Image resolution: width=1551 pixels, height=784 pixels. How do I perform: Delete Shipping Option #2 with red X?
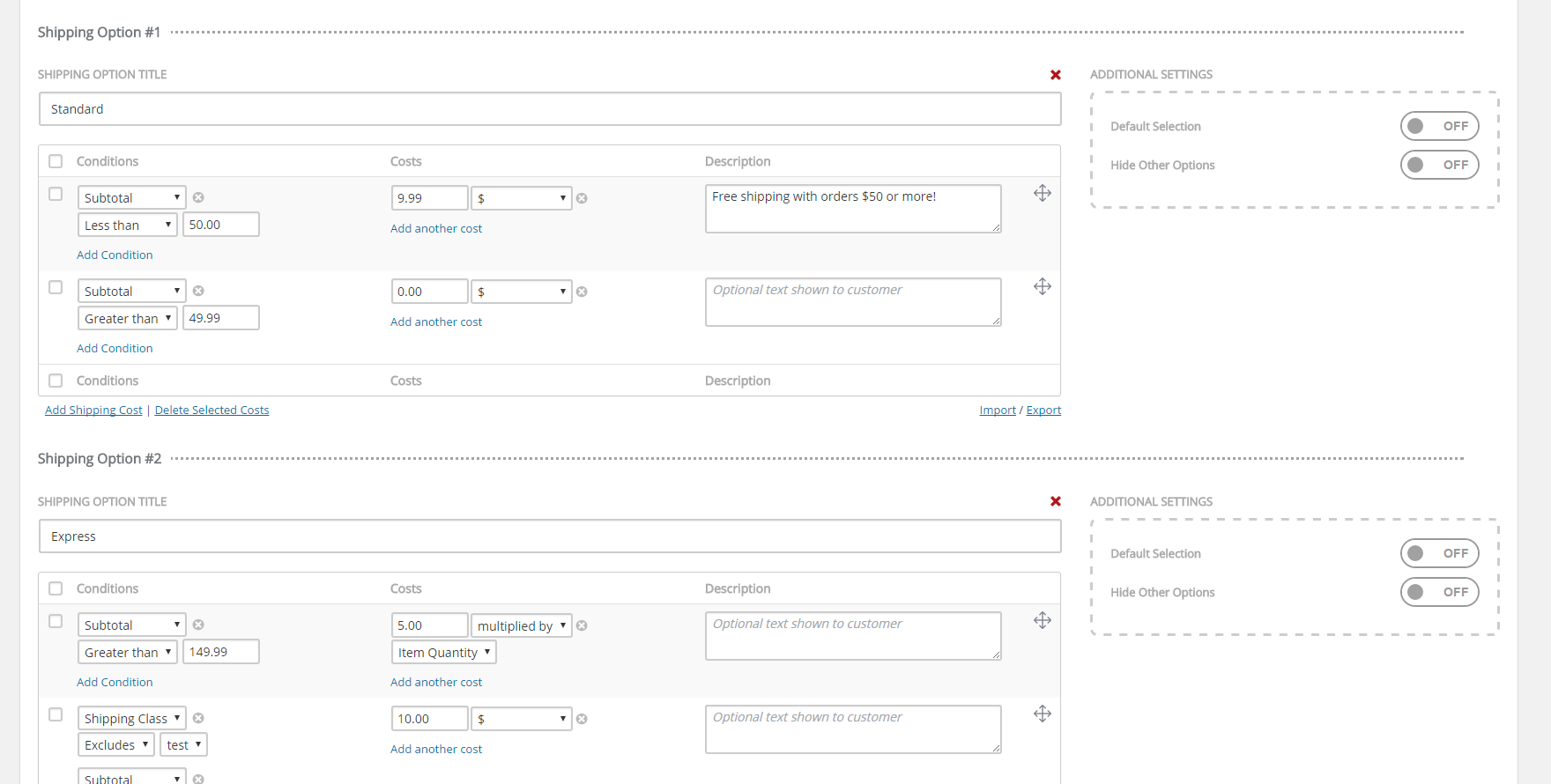point(1055,501)
